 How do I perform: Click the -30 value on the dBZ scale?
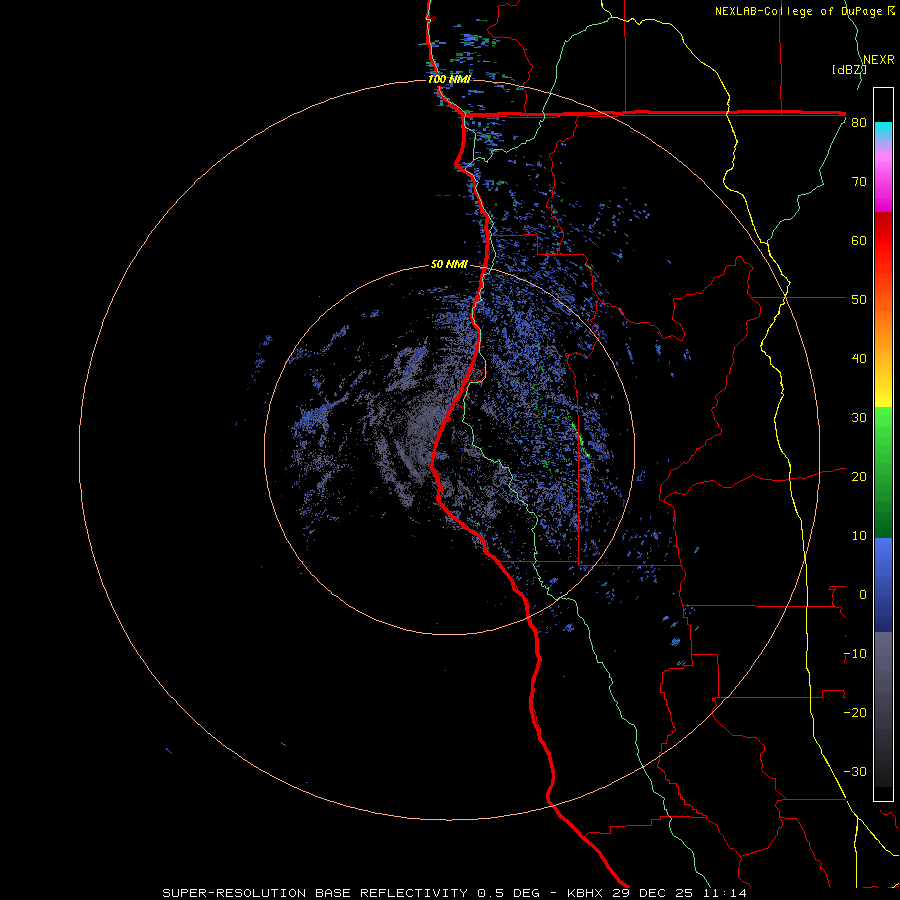pos(855,772)
